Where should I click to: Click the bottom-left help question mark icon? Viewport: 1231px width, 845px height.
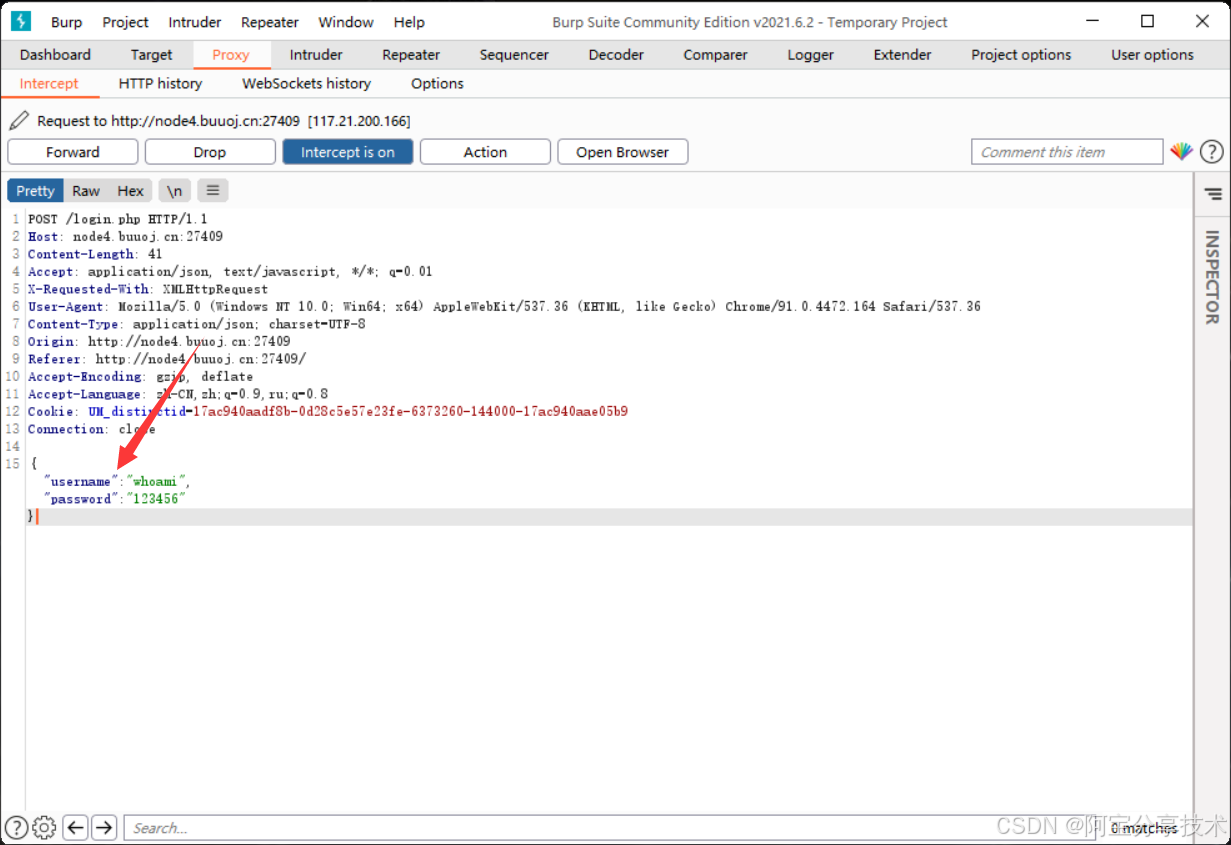(x=17, y=827)
